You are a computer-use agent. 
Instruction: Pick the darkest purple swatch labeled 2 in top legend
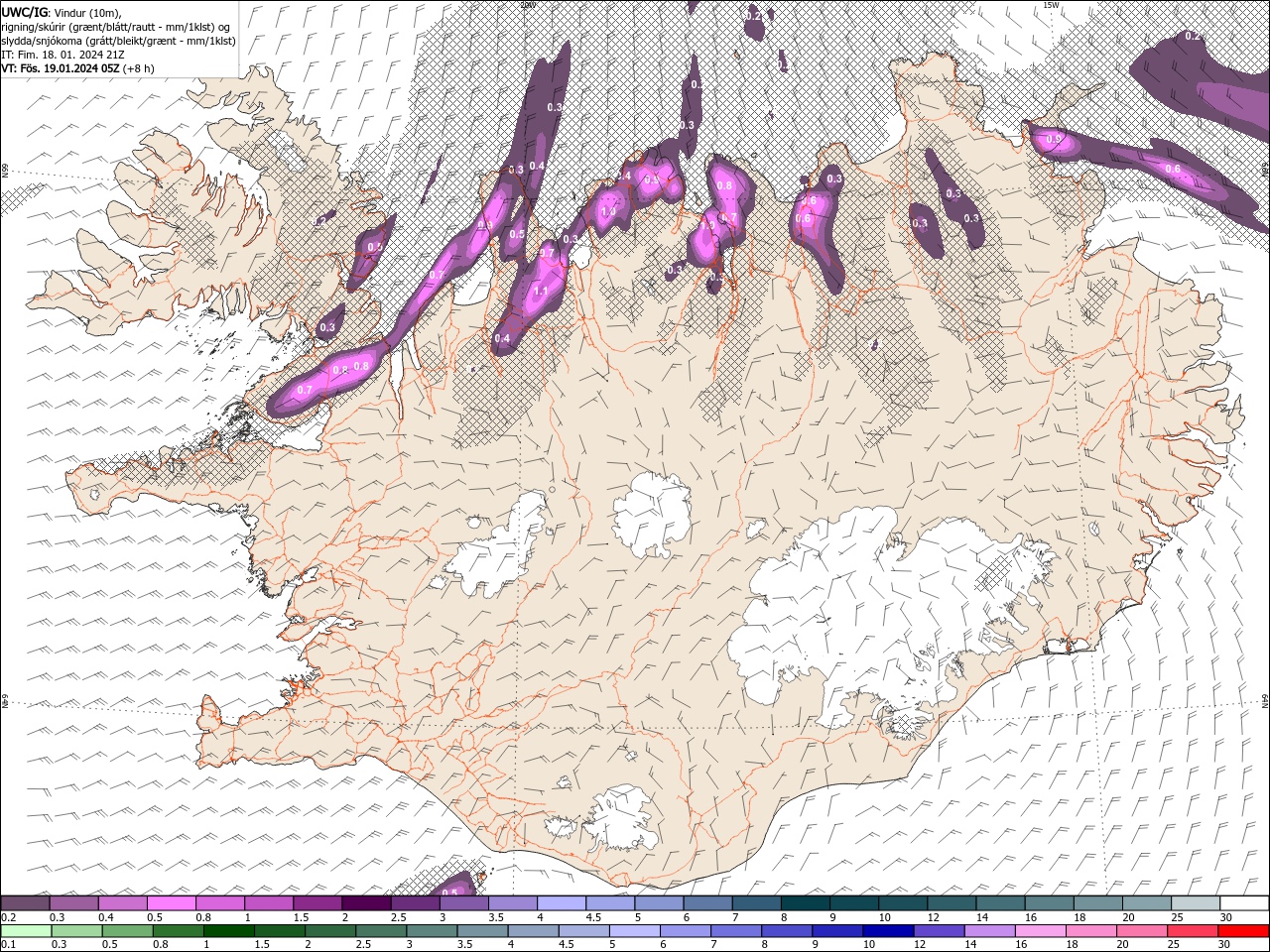point(366,903)
